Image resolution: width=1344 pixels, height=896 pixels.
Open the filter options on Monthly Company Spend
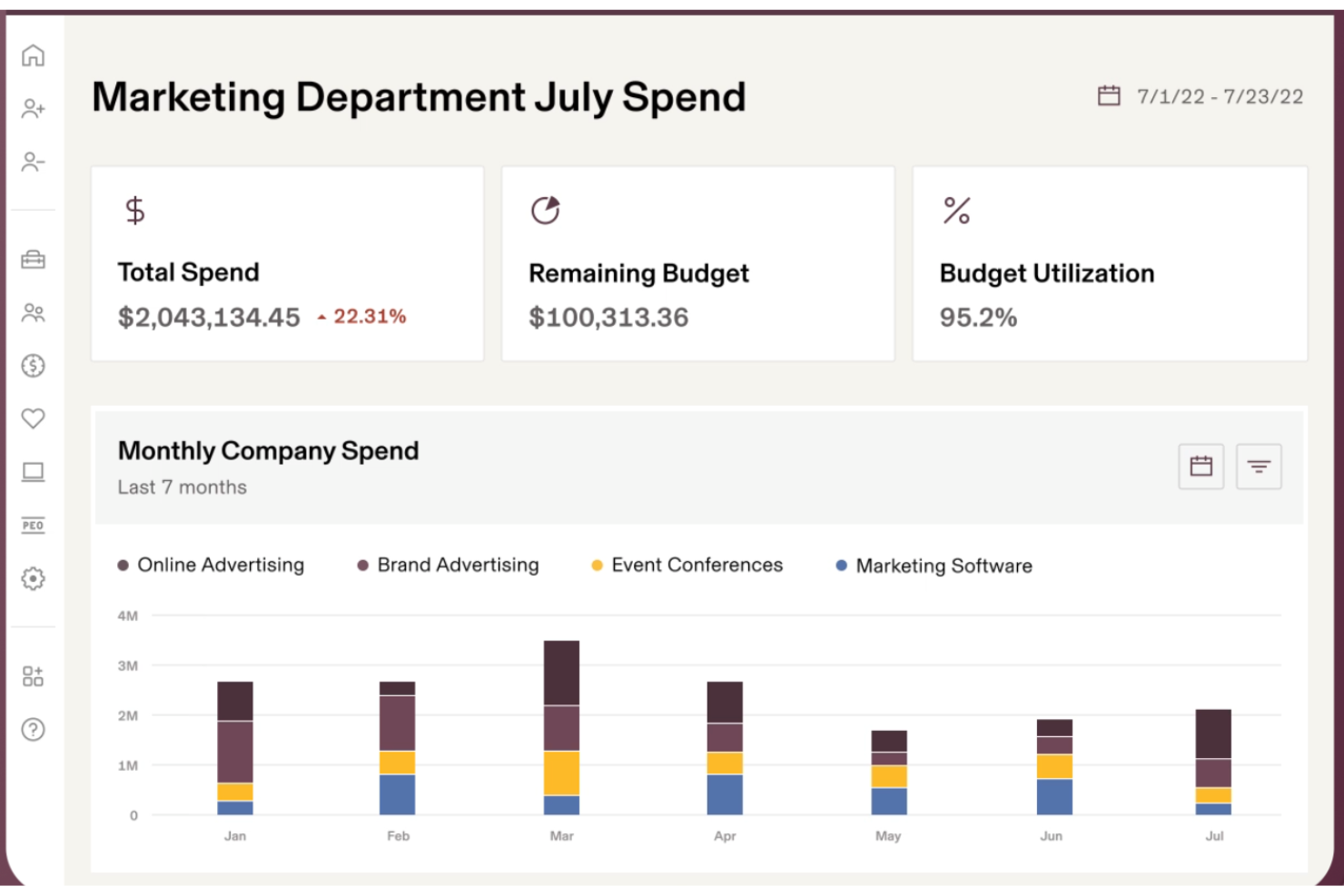(x=1259, y=466)
